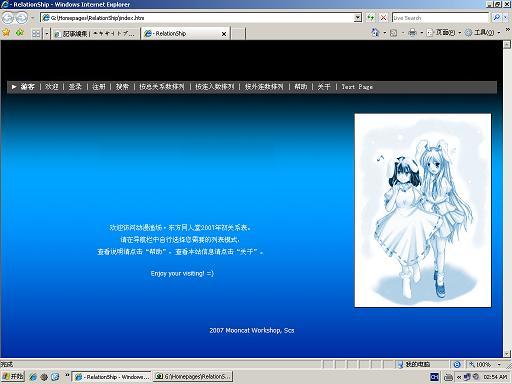Click the 我的电脑 security zone in status bar
Screen dimensions: 512x384
tap(414, 364)
